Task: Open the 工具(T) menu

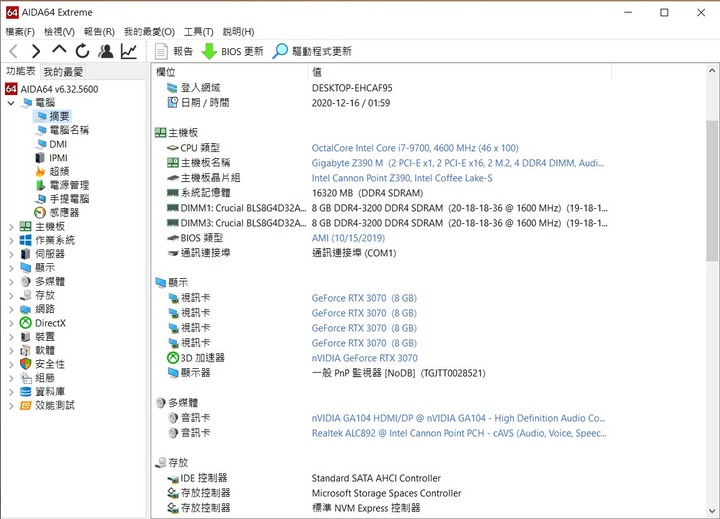Action: click(x=198, y=32)
